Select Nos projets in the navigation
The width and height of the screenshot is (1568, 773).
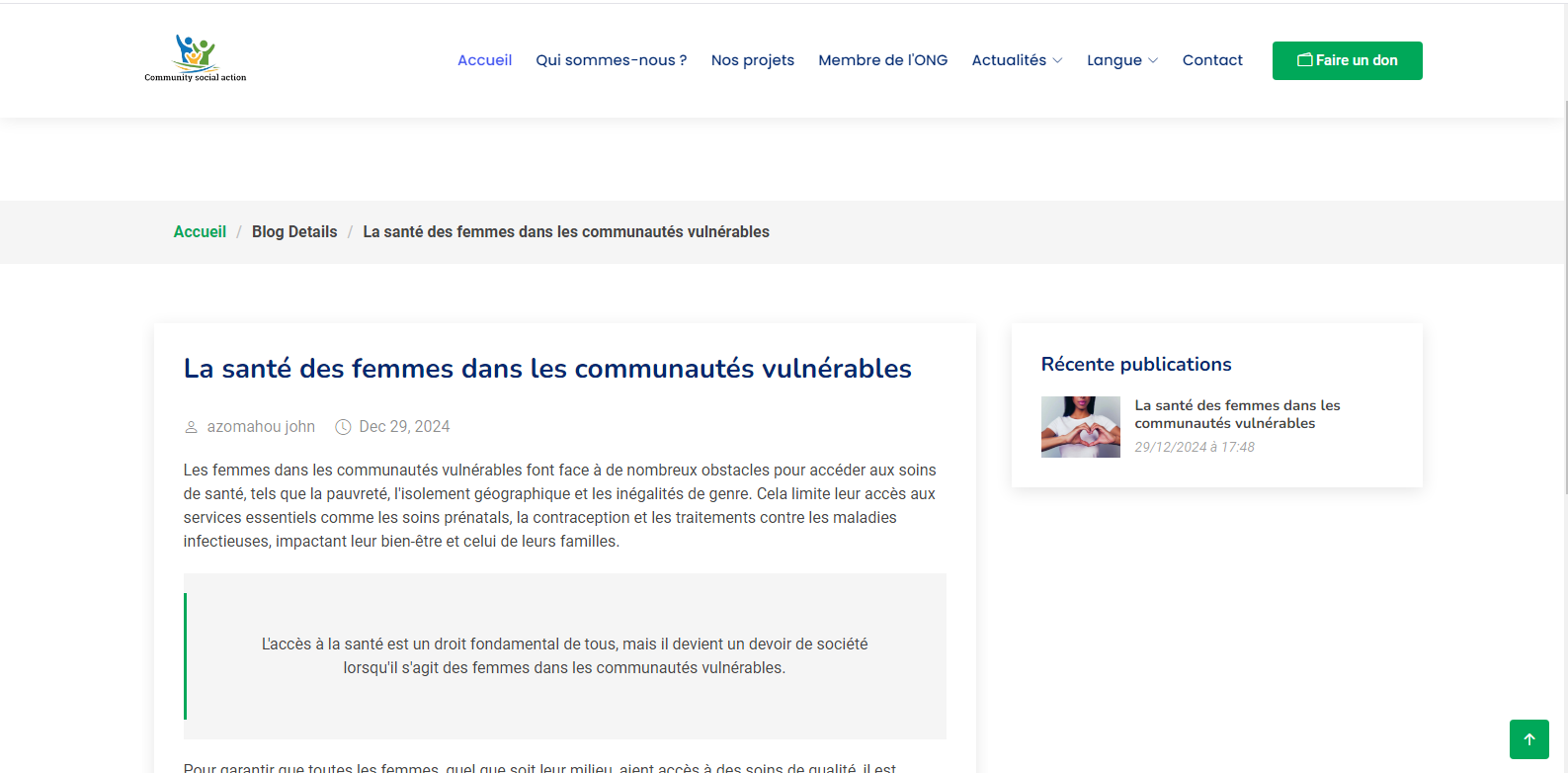point(753,60)
